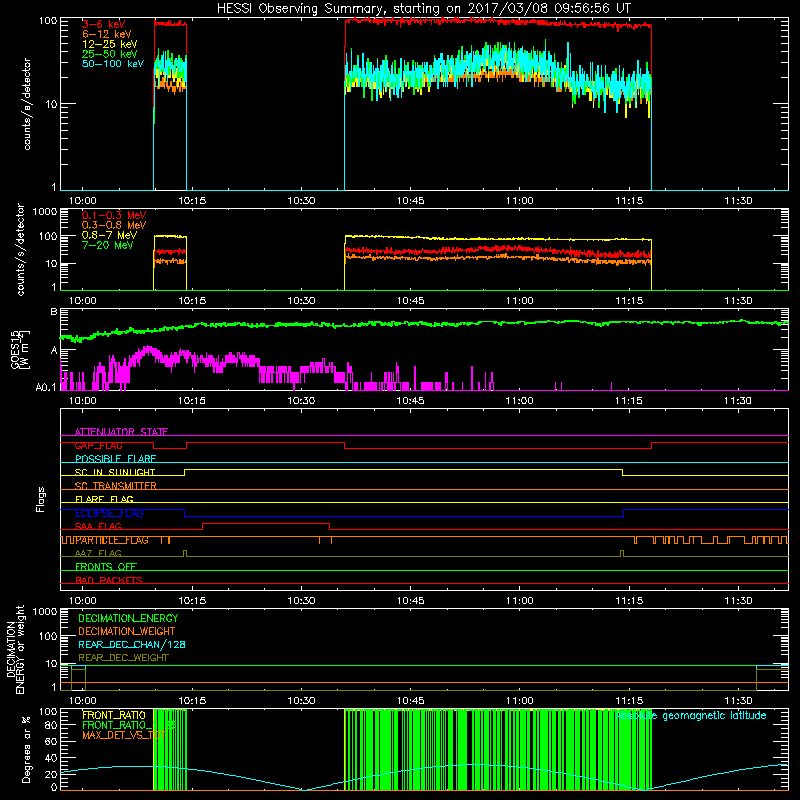The height and width of the screenshot is (800, 800).
Task: Click the 'DECIMATION_WEIGHT' legend label
Action: [127, 631]
